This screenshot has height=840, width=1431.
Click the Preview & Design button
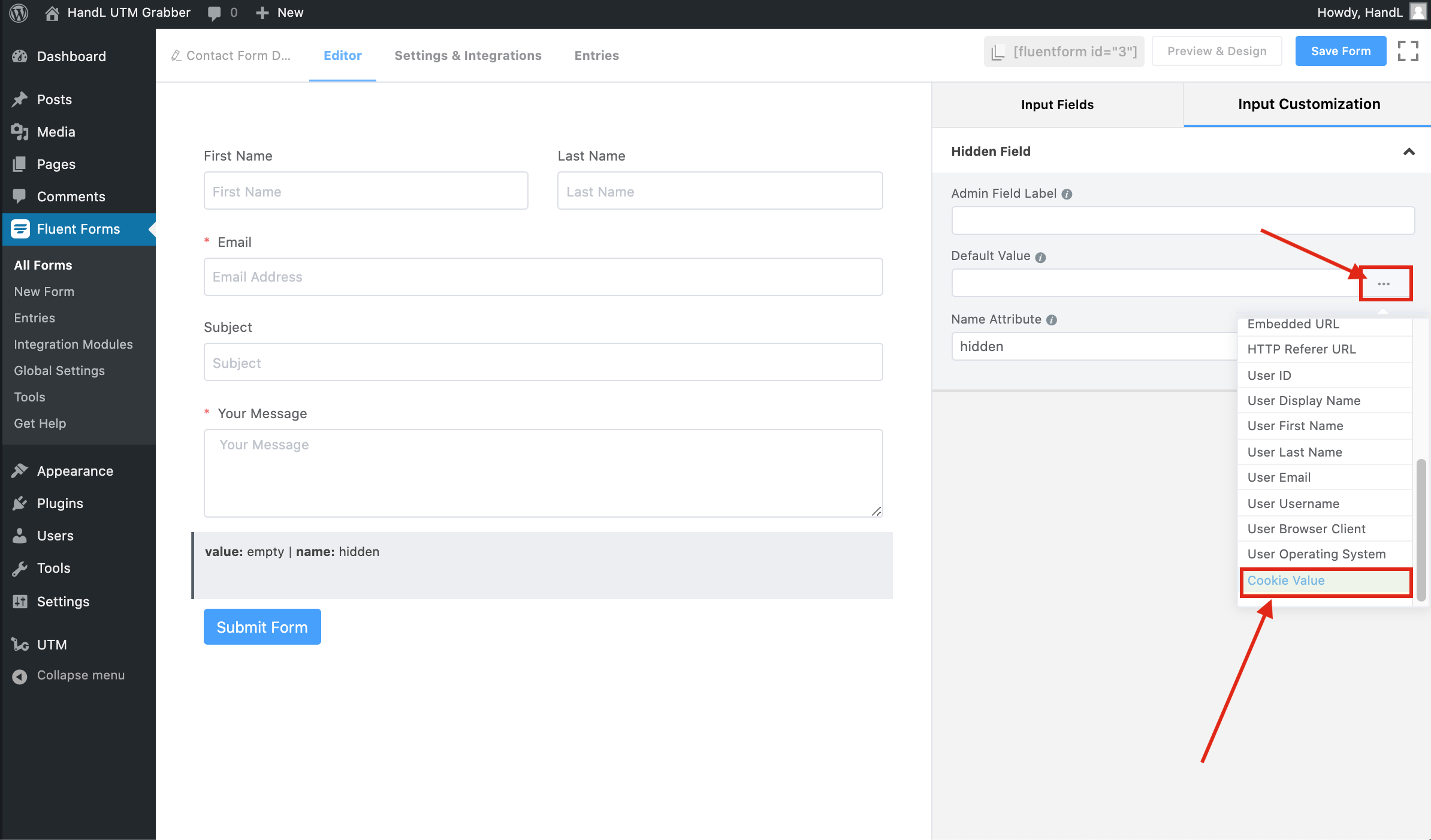[x=1216, y=51]
